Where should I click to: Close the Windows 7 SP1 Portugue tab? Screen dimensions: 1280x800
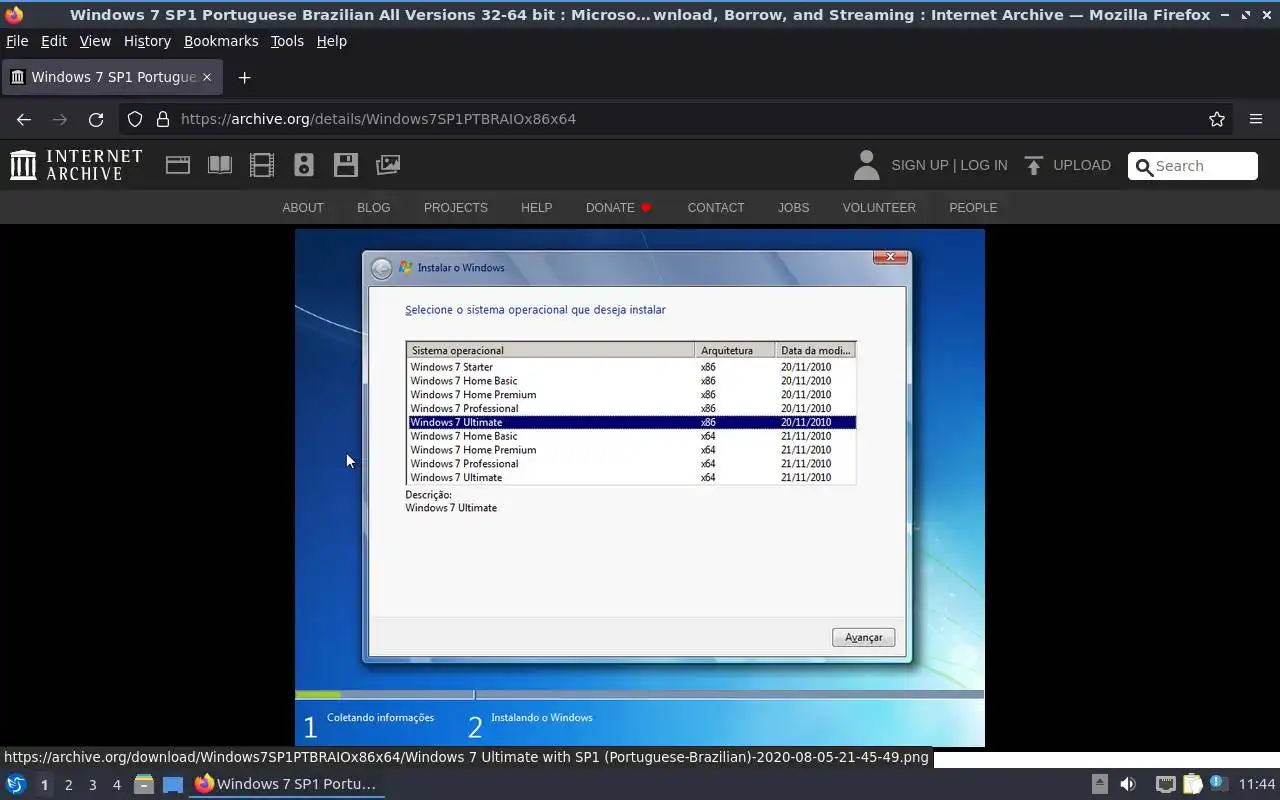[x=207, y=77]
